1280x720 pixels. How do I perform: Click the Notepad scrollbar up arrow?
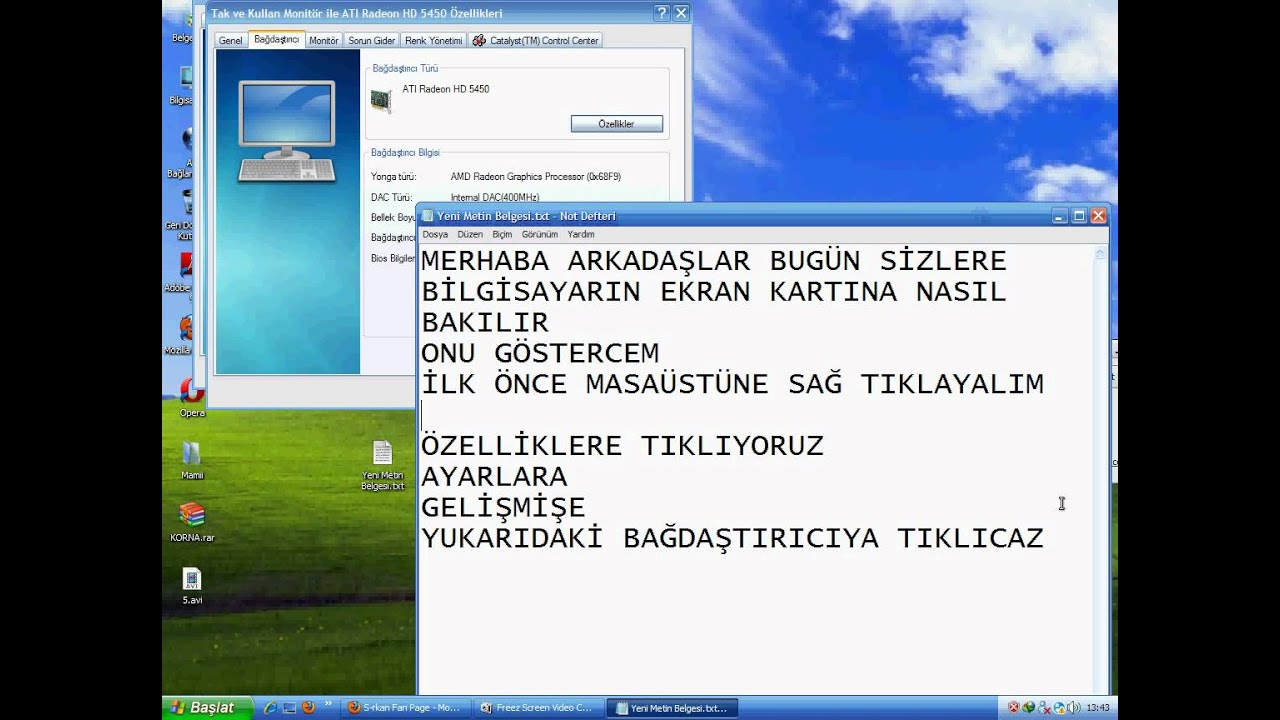(1100, 253)
